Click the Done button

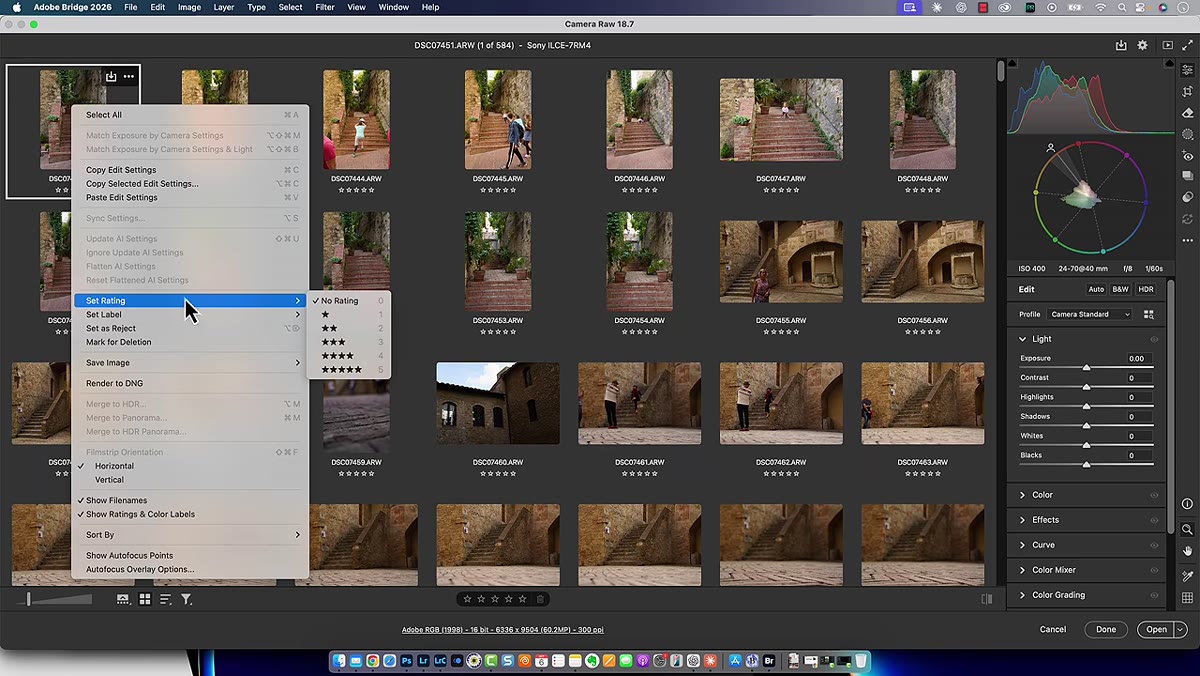(x=1106, y=630)
